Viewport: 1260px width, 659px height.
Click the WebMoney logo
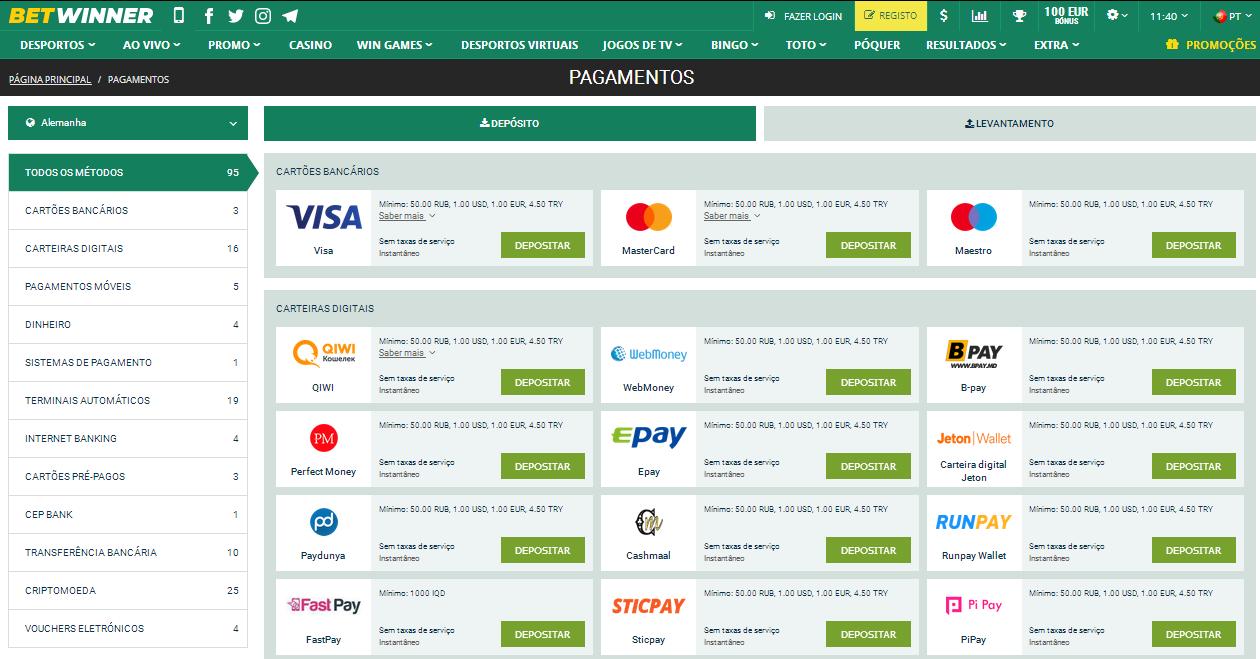(x=648, y=354)
